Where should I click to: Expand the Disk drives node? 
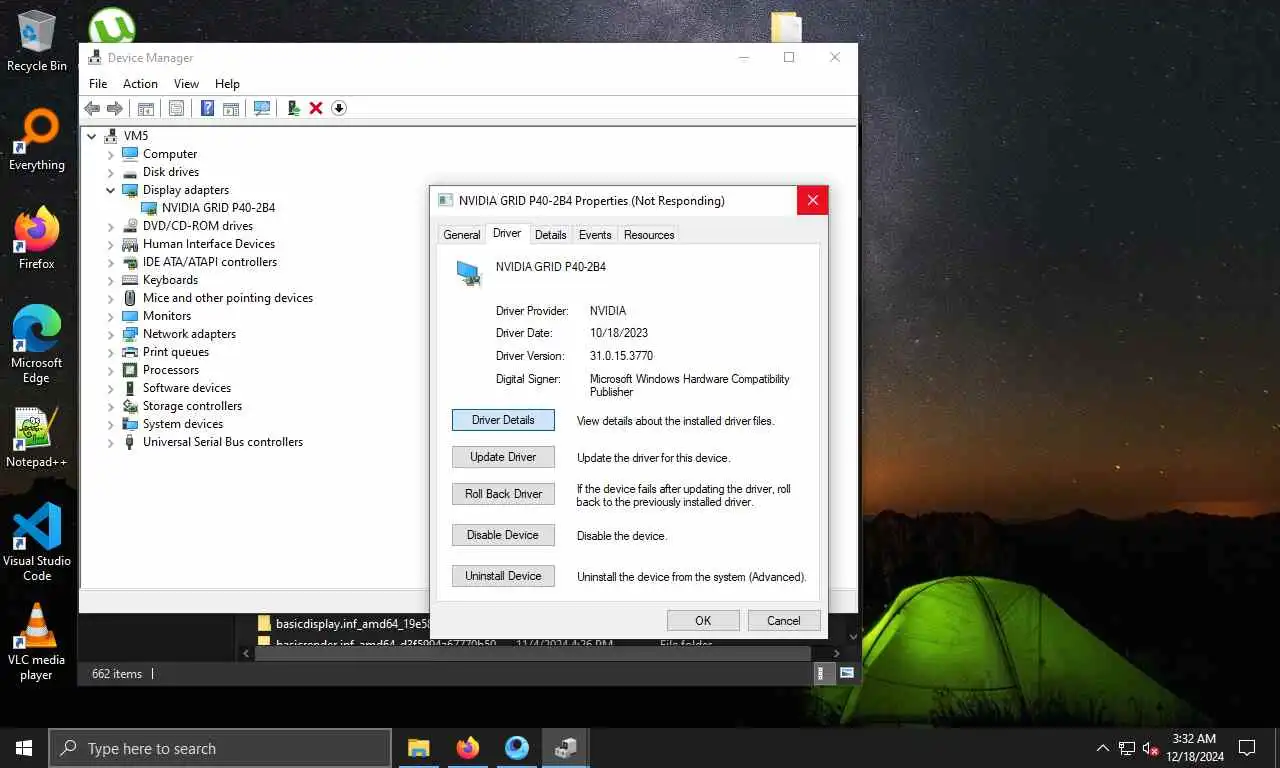point(111,172)
